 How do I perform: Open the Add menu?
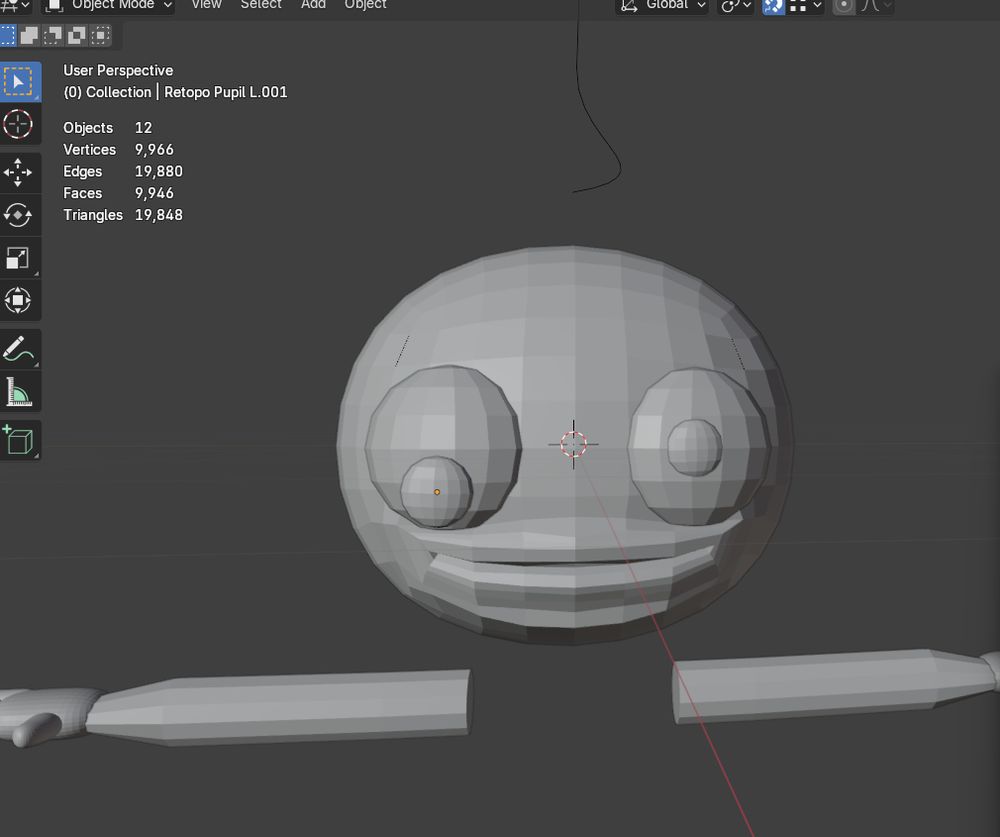[313, 5]
